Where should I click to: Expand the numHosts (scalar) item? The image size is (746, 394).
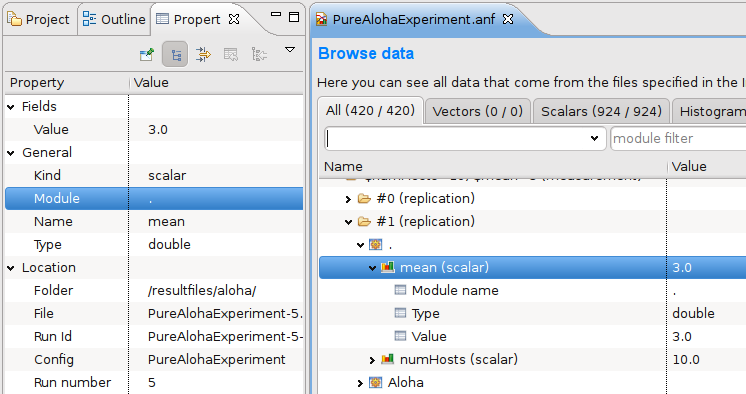pyautogui.click(x=372, y=360)
